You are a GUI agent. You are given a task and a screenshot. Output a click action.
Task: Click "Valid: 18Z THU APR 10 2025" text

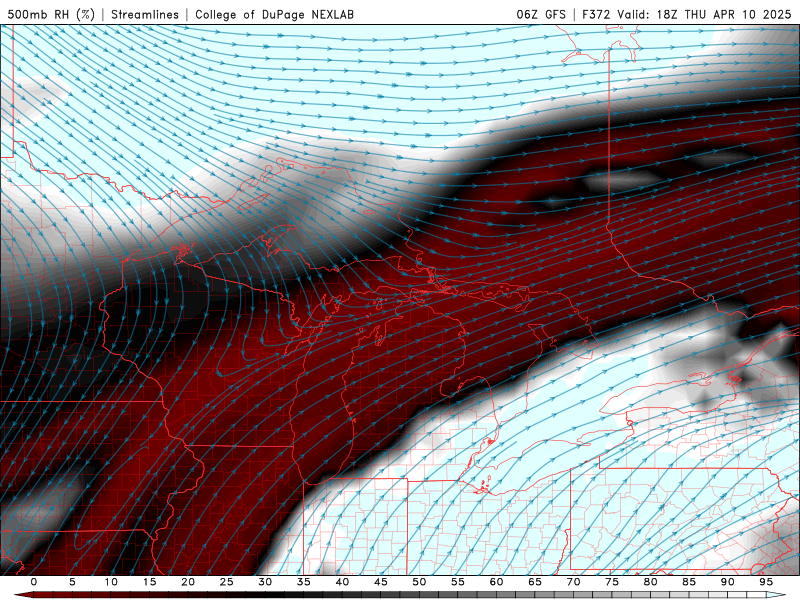(x=704, y=14)
